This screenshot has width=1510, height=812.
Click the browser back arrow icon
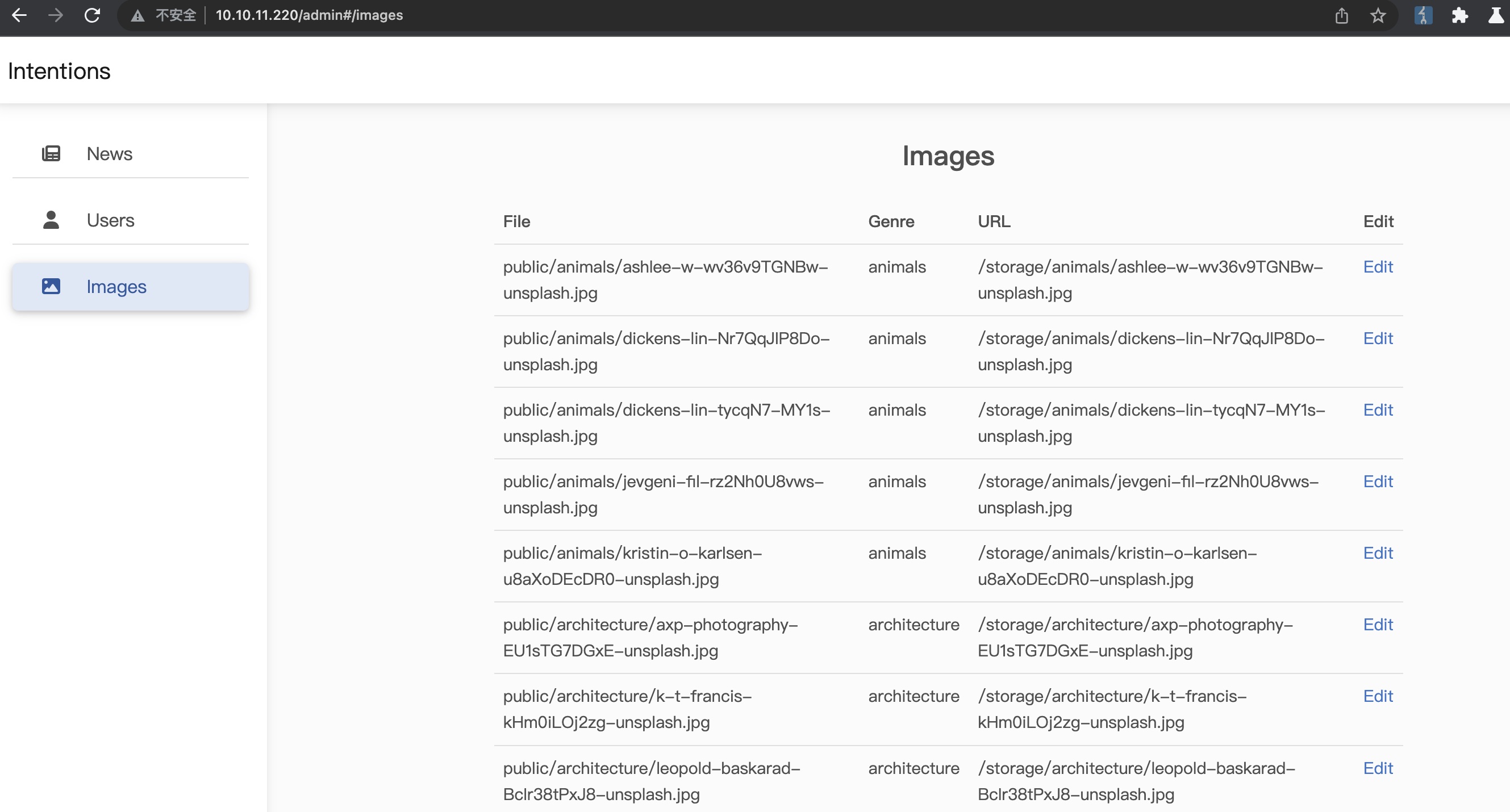[x=19, y=15]
